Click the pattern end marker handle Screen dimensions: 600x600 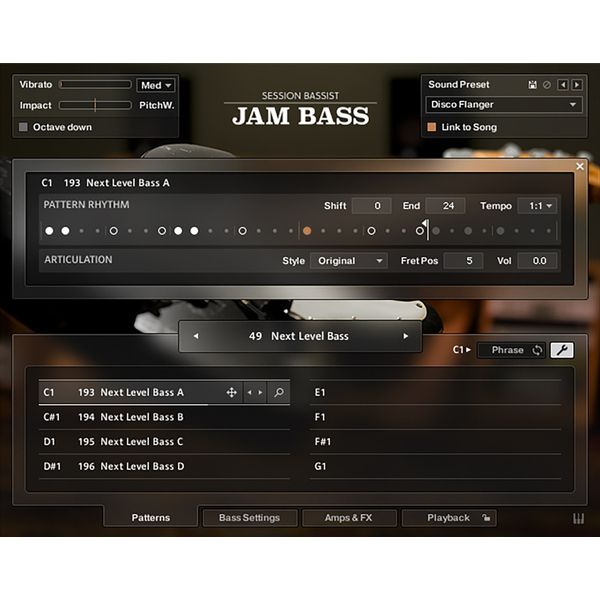pyautogui.click(x=426, y=223)
